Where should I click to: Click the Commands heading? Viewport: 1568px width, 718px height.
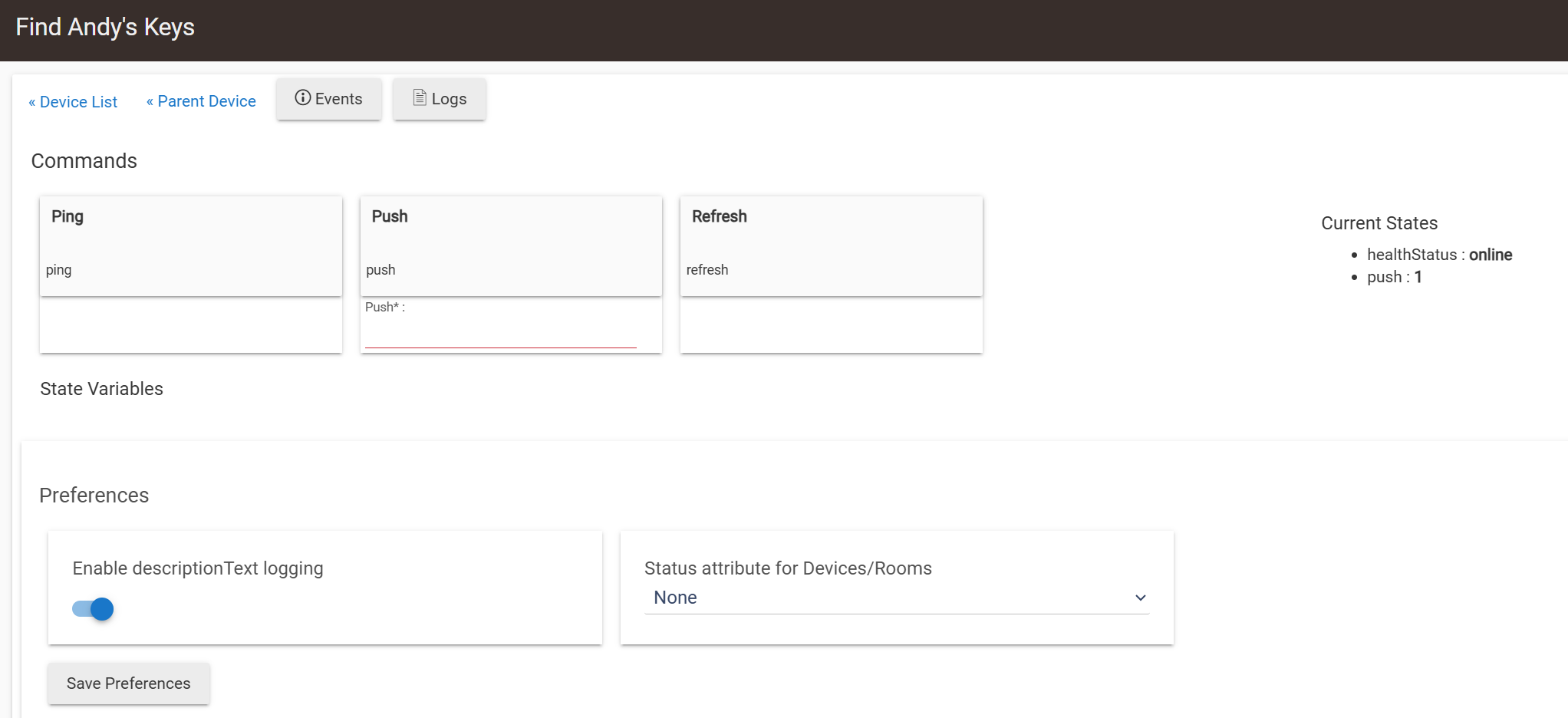(84, 161)
